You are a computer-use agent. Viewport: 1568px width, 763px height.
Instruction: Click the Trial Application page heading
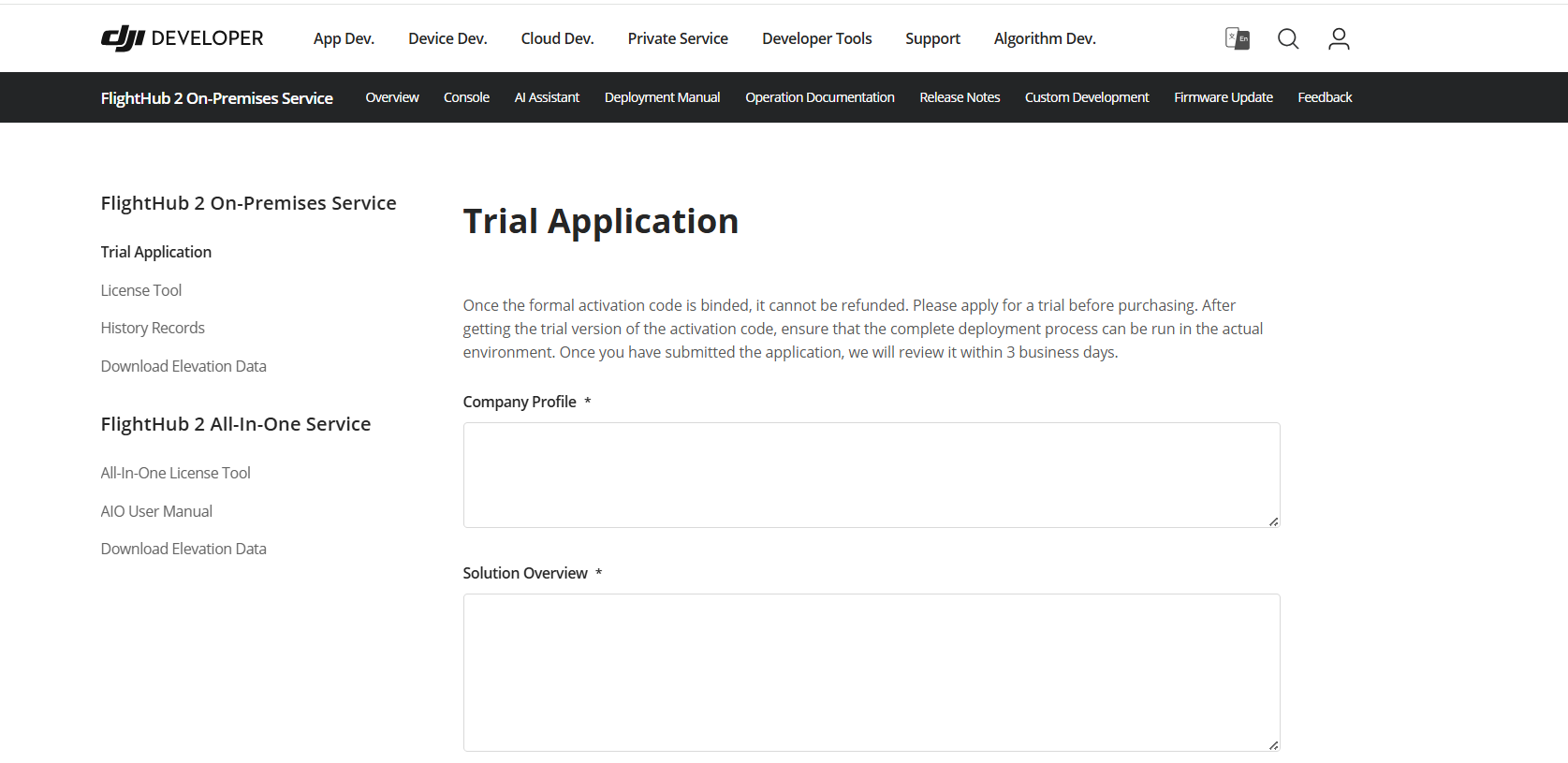click(x=601, y=222)
